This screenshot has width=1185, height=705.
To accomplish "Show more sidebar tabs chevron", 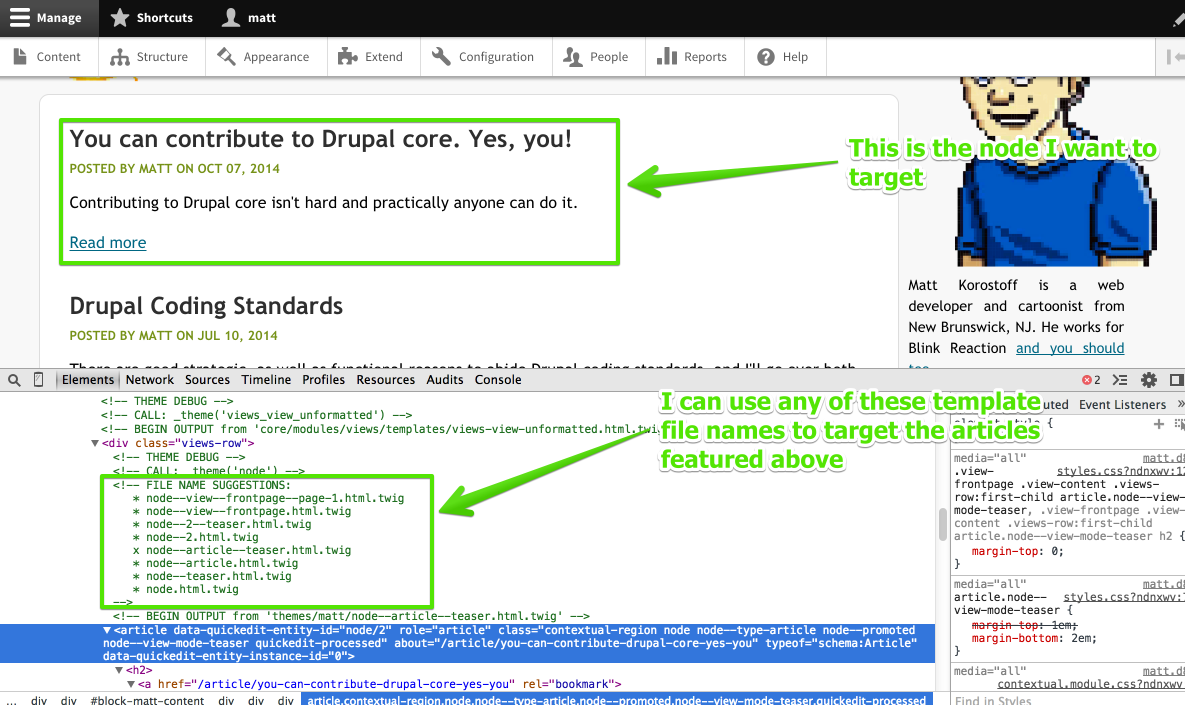I will [x=1180, y=404].
